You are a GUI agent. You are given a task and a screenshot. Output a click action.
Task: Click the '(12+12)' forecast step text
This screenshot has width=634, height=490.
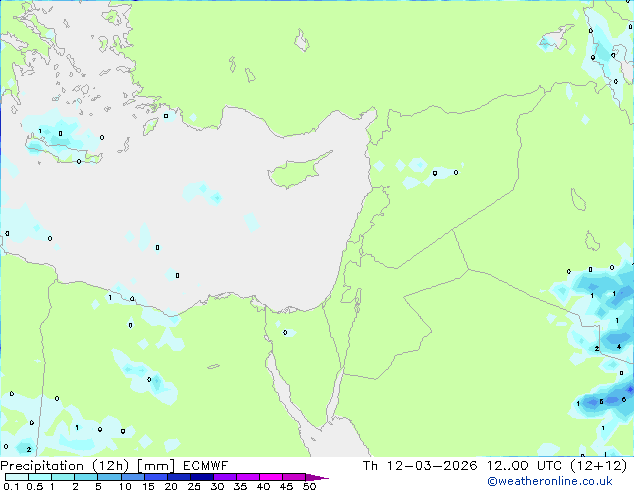coord(598,466)
